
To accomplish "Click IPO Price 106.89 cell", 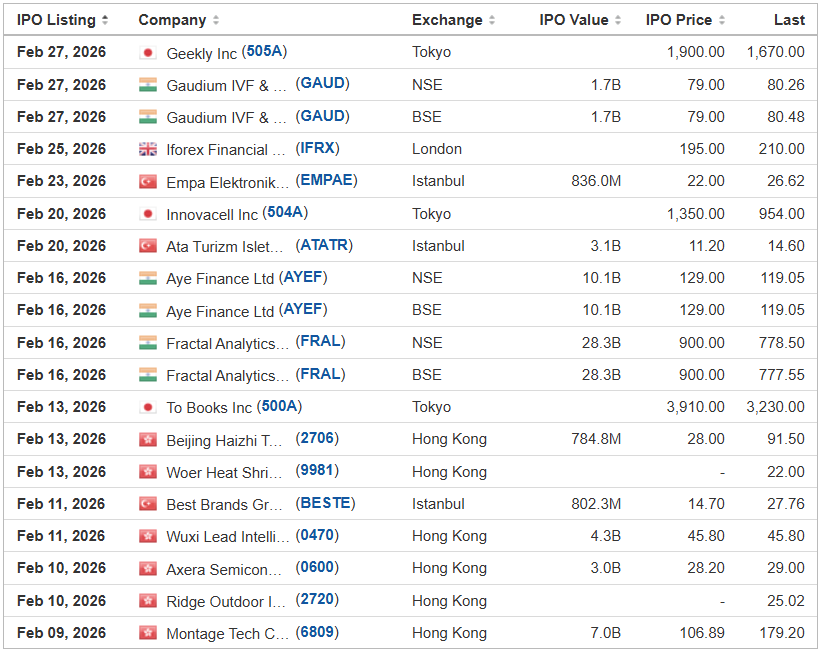I will pyautogui.click(x=702, y=633).
